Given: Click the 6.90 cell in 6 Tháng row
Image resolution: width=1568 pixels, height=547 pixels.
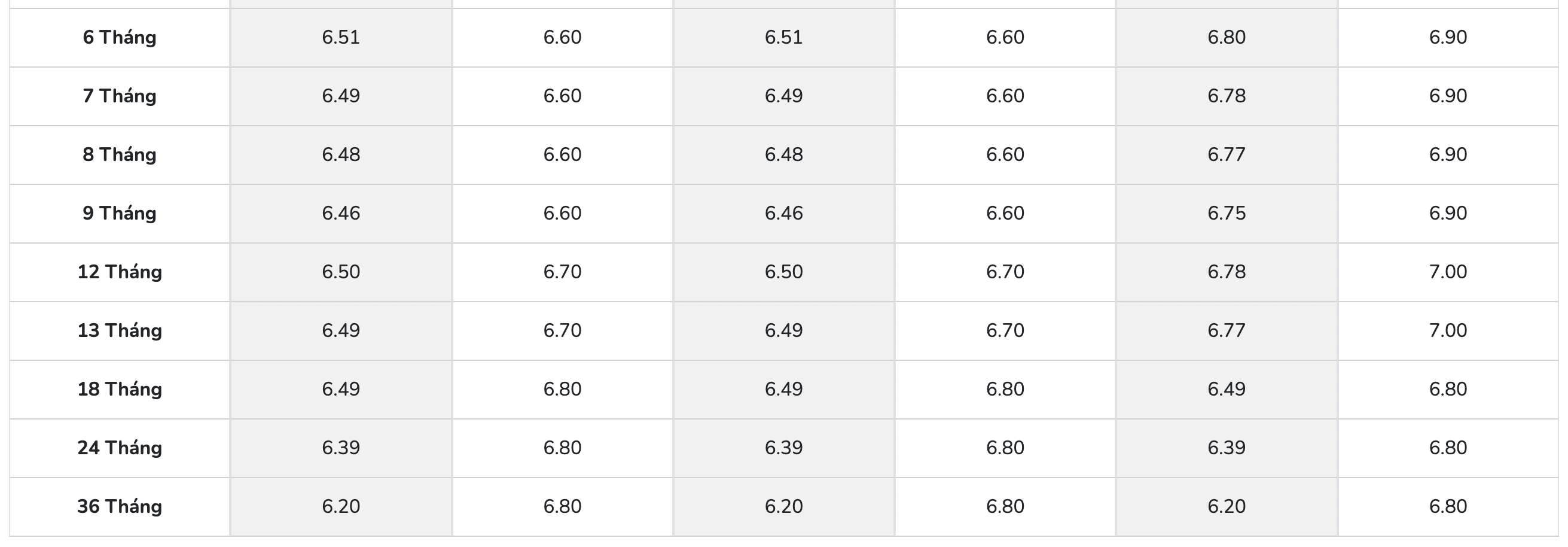Looking at the screenshot, I should point(1448,37).
